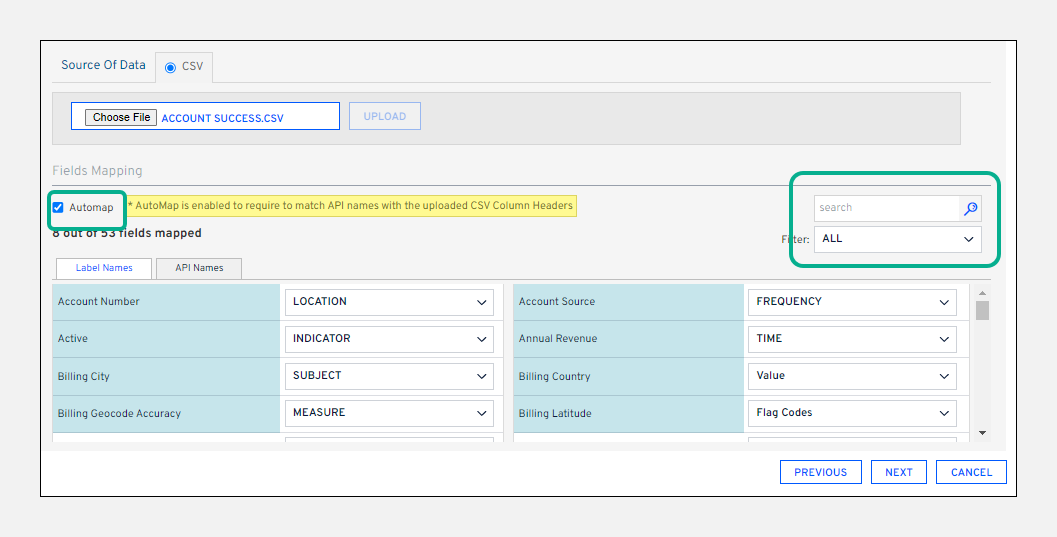Click the scrollbar up arrow

[982, 293]
